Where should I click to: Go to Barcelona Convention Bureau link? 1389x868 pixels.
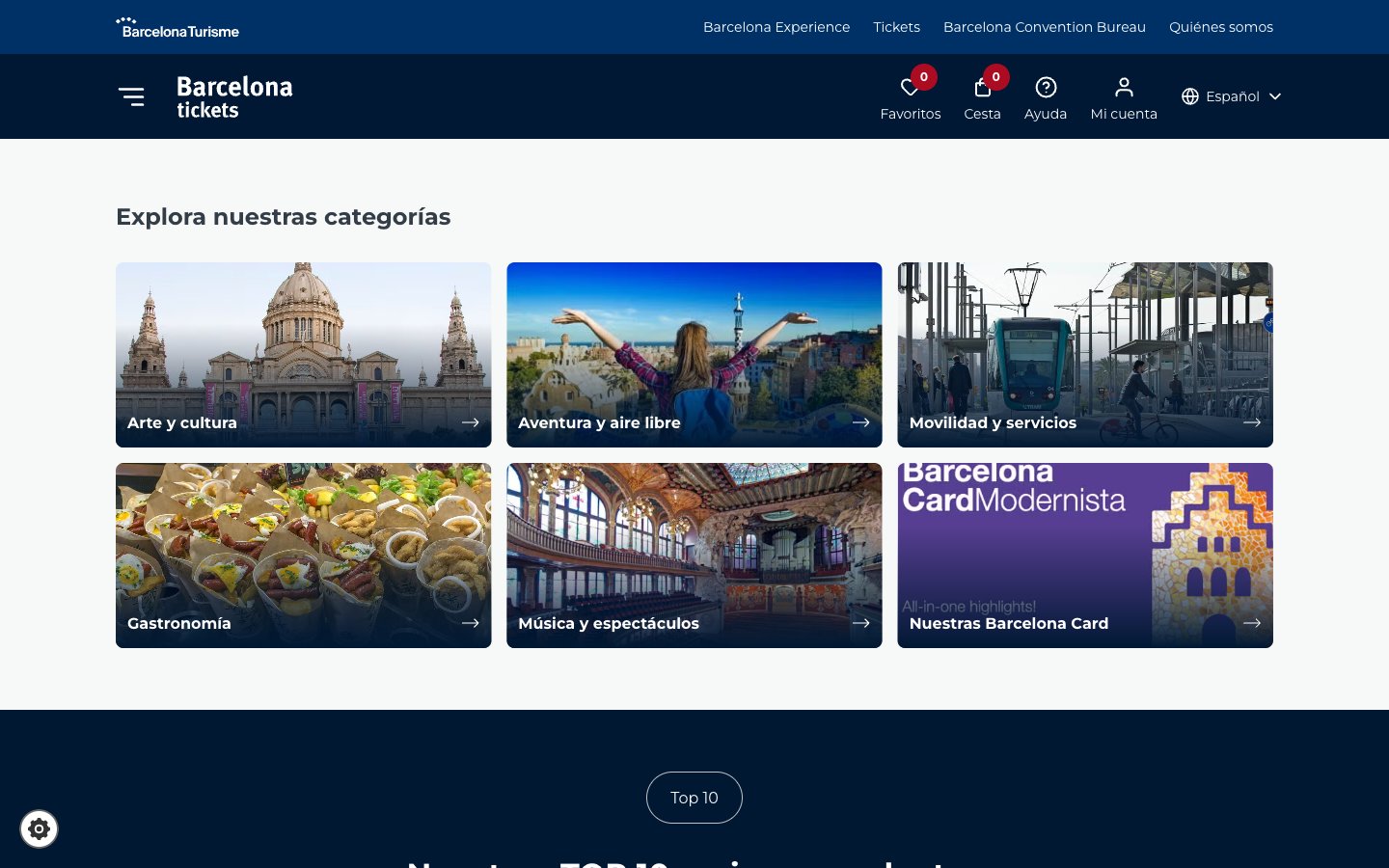[x=1045, y=27]
